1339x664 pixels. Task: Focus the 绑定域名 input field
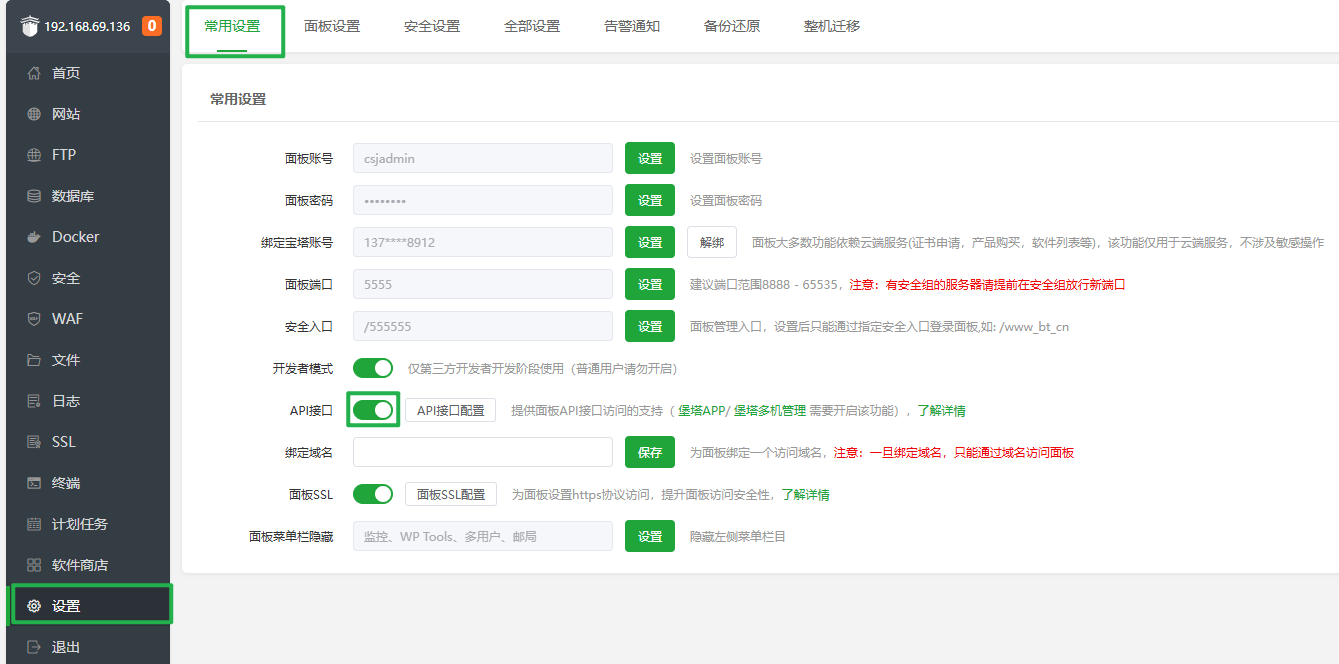[x=483, y=452]
